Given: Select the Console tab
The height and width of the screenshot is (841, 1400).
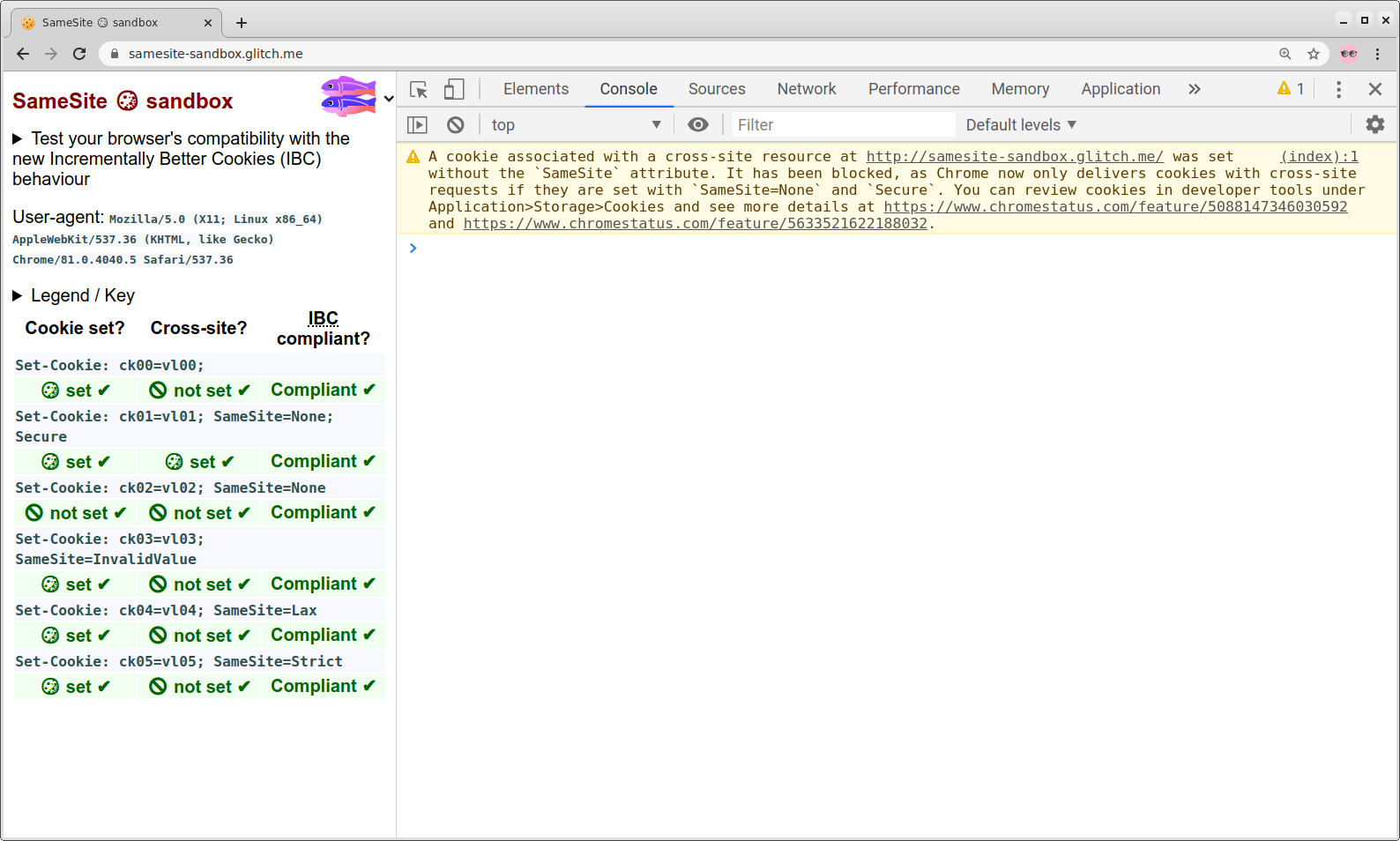Looking at the screenshot, I should tap(629, 89).
